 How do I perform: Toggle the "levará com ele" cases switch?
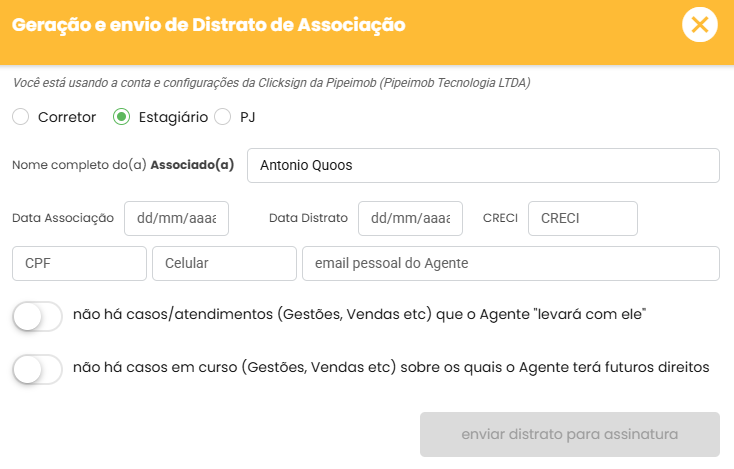coord(38,317)
